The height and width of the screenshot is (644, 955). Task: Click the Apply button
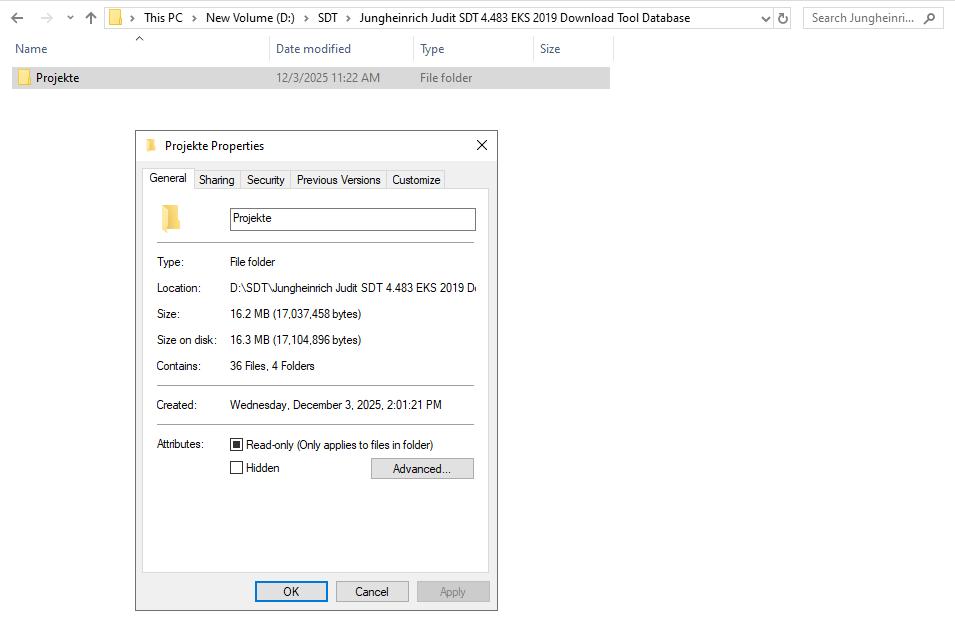coord(453,592)
